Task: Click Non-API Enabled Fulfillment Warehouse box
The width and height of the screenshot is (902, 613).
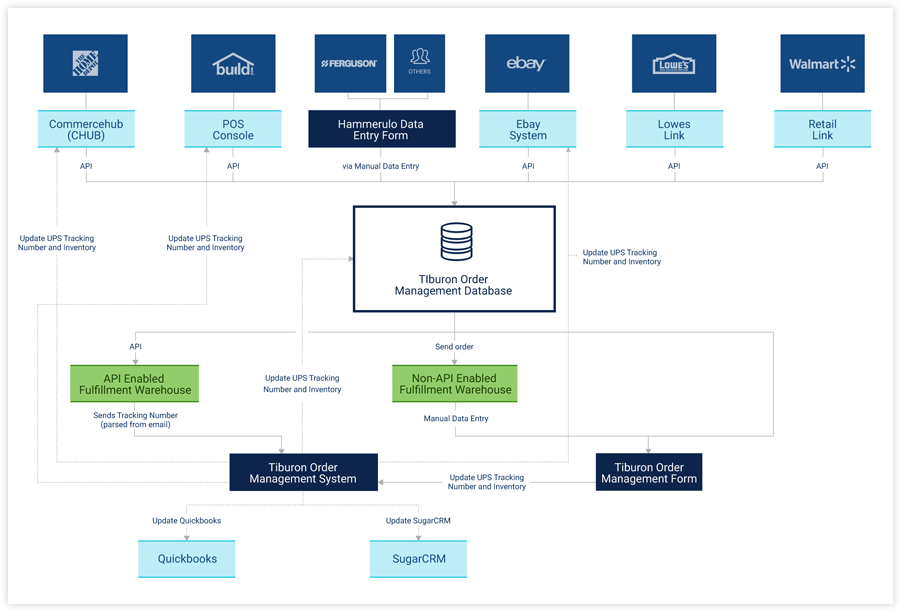Action: coord(454,384)
